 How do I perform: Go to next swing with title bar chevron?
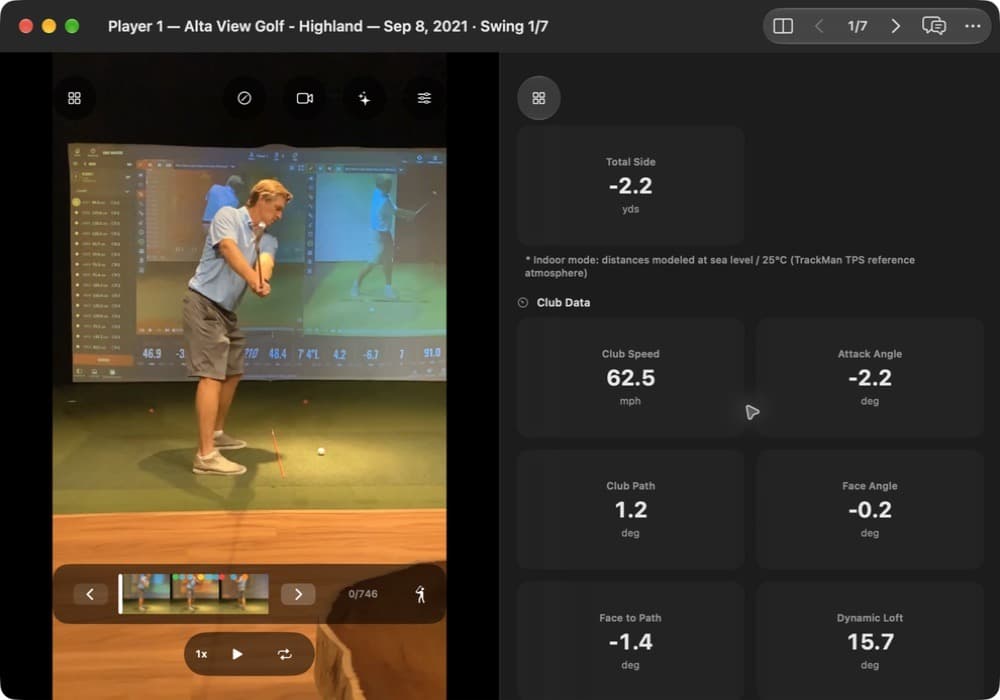click(x=895, y=26)
